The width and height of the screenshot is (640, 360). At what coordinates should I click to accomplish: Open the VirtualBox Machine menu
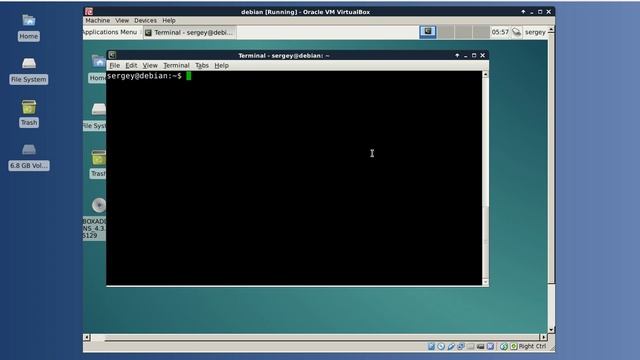point(98,20)
